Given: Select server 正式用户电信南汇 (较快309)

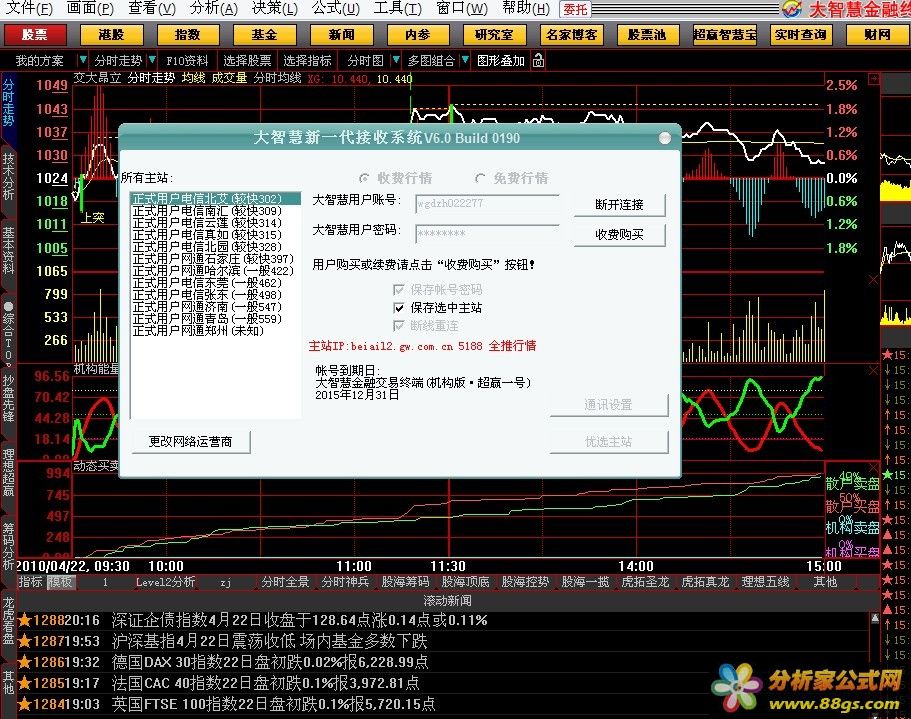Looking at the screenshot, I should click(216, 211).
